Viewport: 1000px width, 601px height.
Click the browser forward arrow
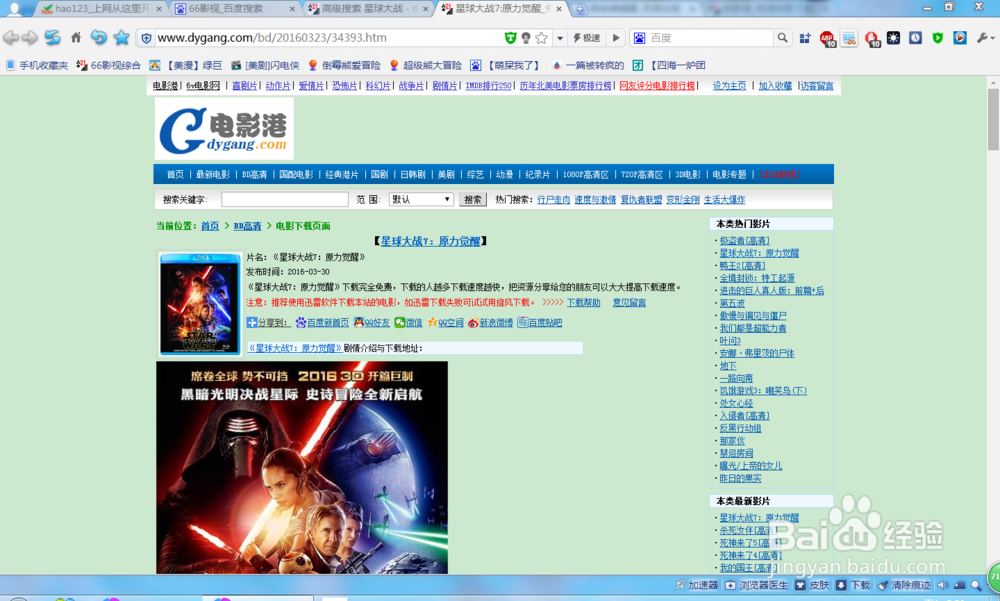[x=30, y=38]
